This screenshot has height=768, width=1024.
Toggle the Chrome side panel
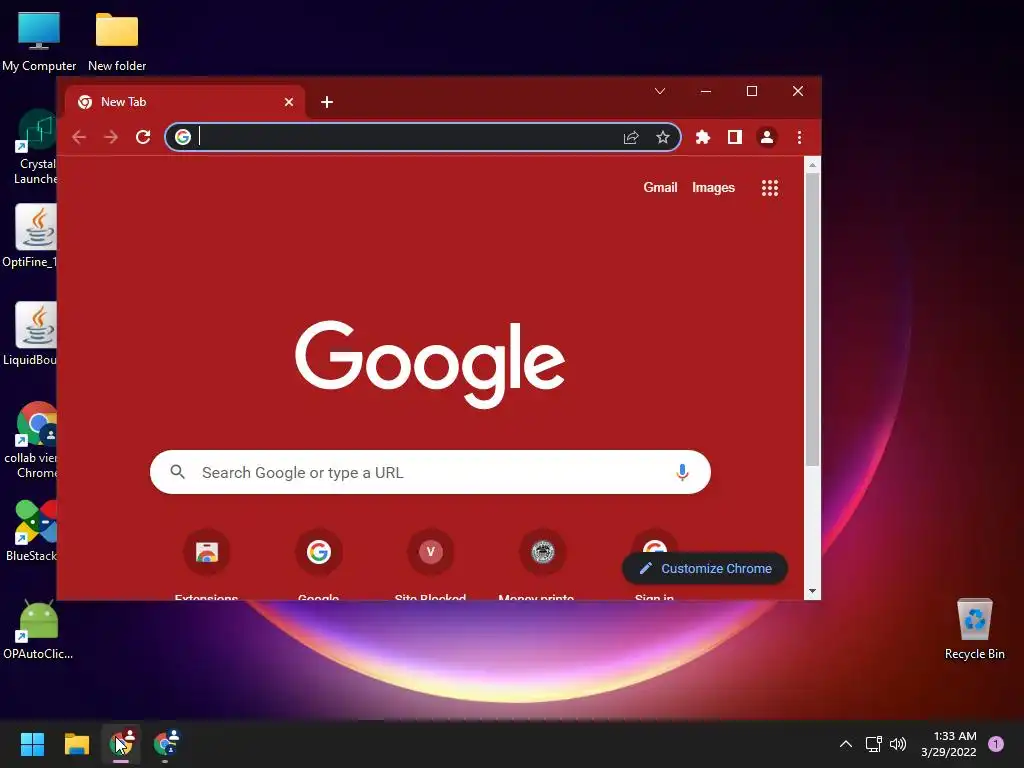(x=735, y=137)
